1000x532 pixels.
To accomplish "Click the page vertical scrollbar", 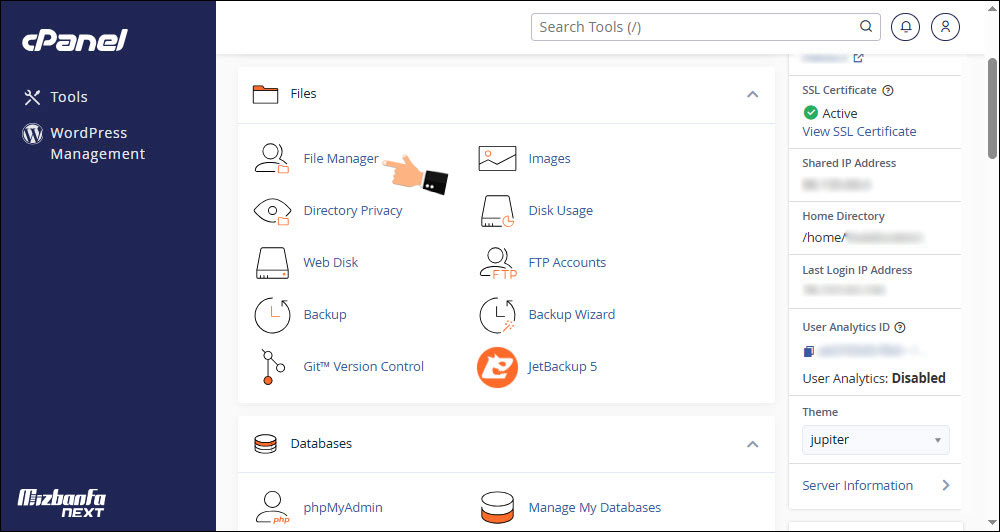I will (x=993, y=108).
